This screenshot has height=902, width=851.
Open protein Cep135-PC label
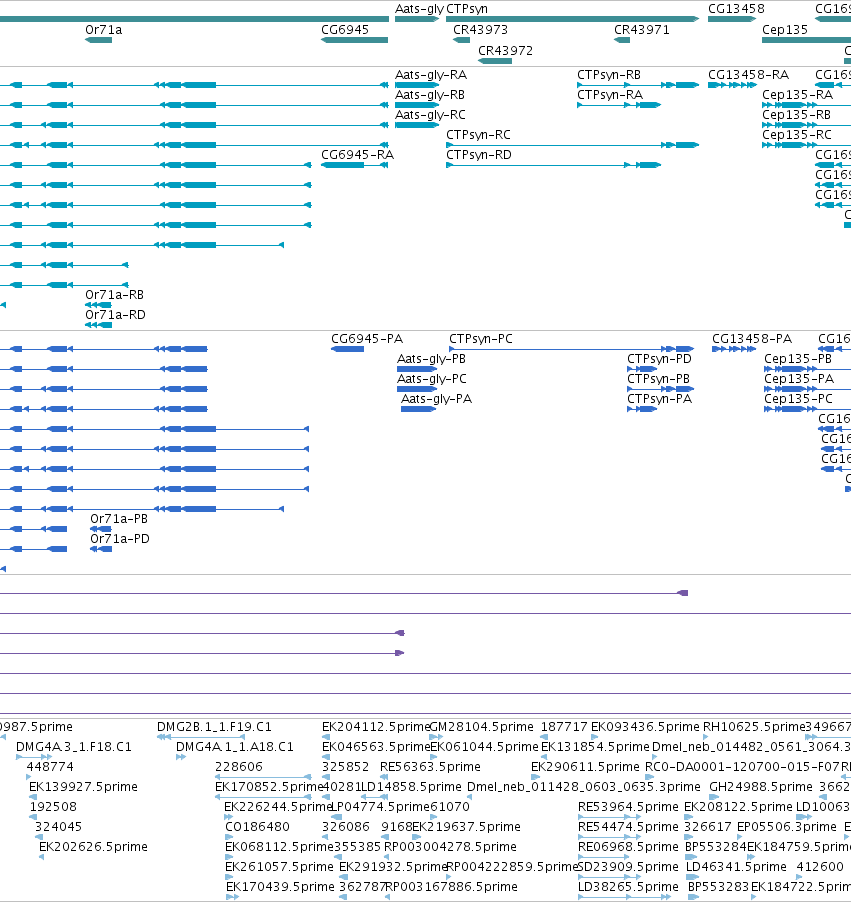(x=798, y=399)
